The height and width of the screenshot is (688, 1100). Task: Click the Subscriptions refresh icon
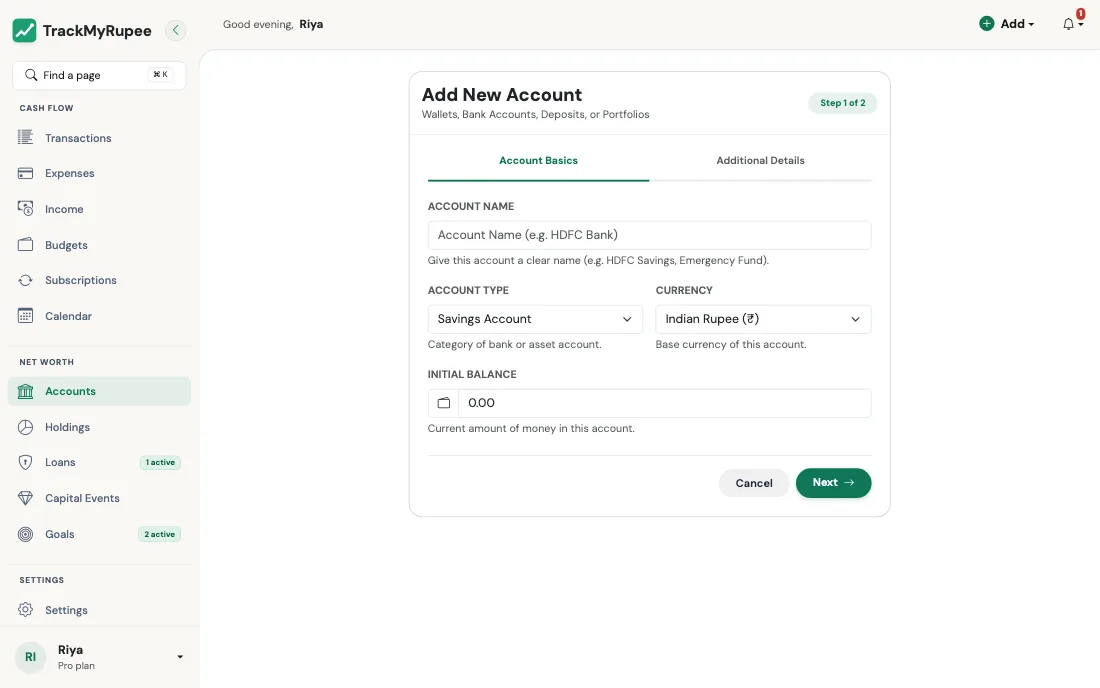(25, 280)
